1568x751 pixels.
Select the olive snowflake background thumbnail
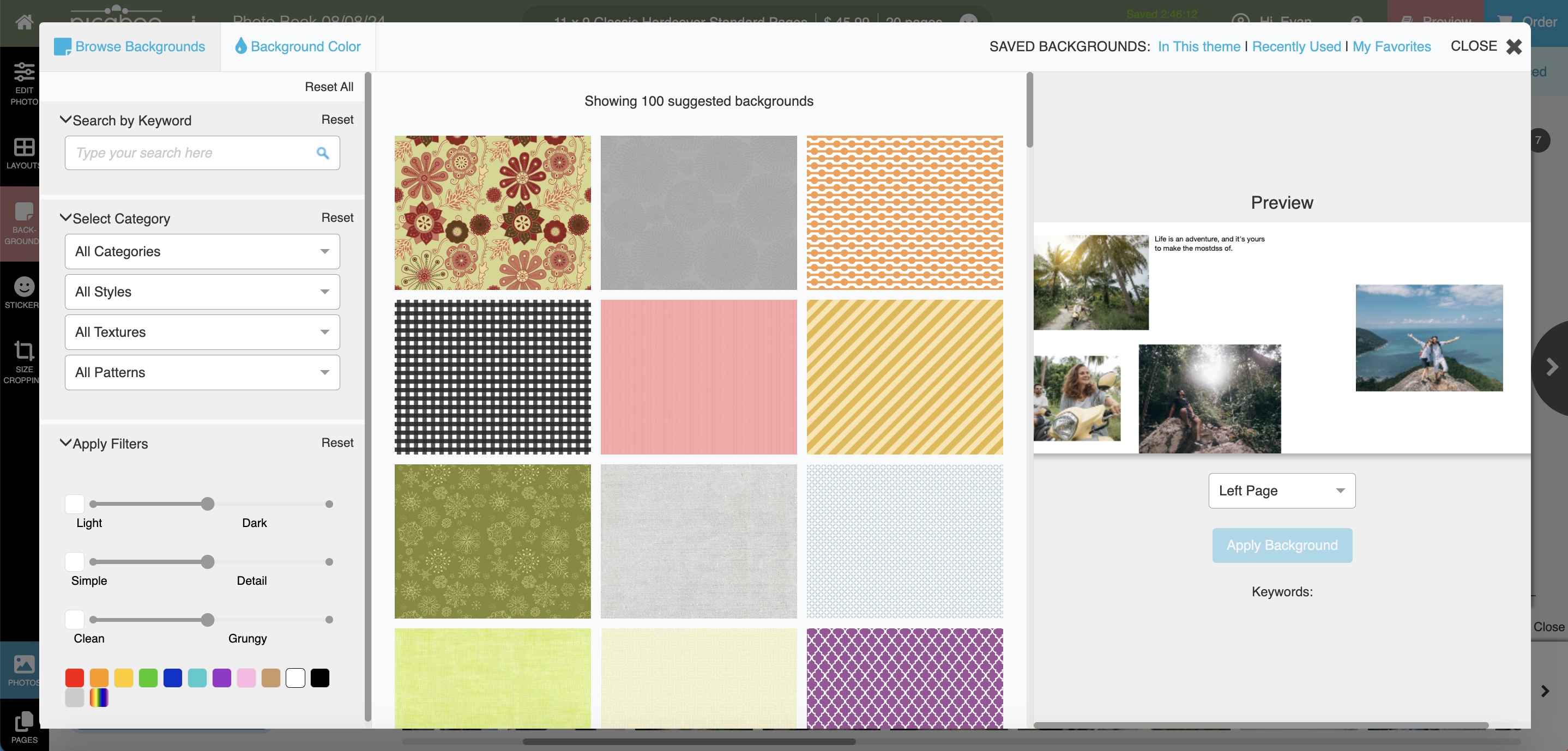pyautogui.click(x=492, y=541)
